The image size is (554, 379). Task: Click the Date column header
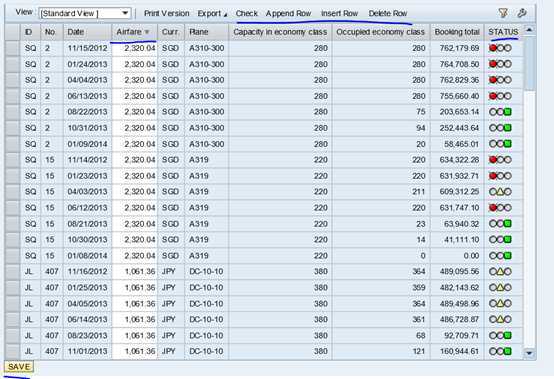87,32
